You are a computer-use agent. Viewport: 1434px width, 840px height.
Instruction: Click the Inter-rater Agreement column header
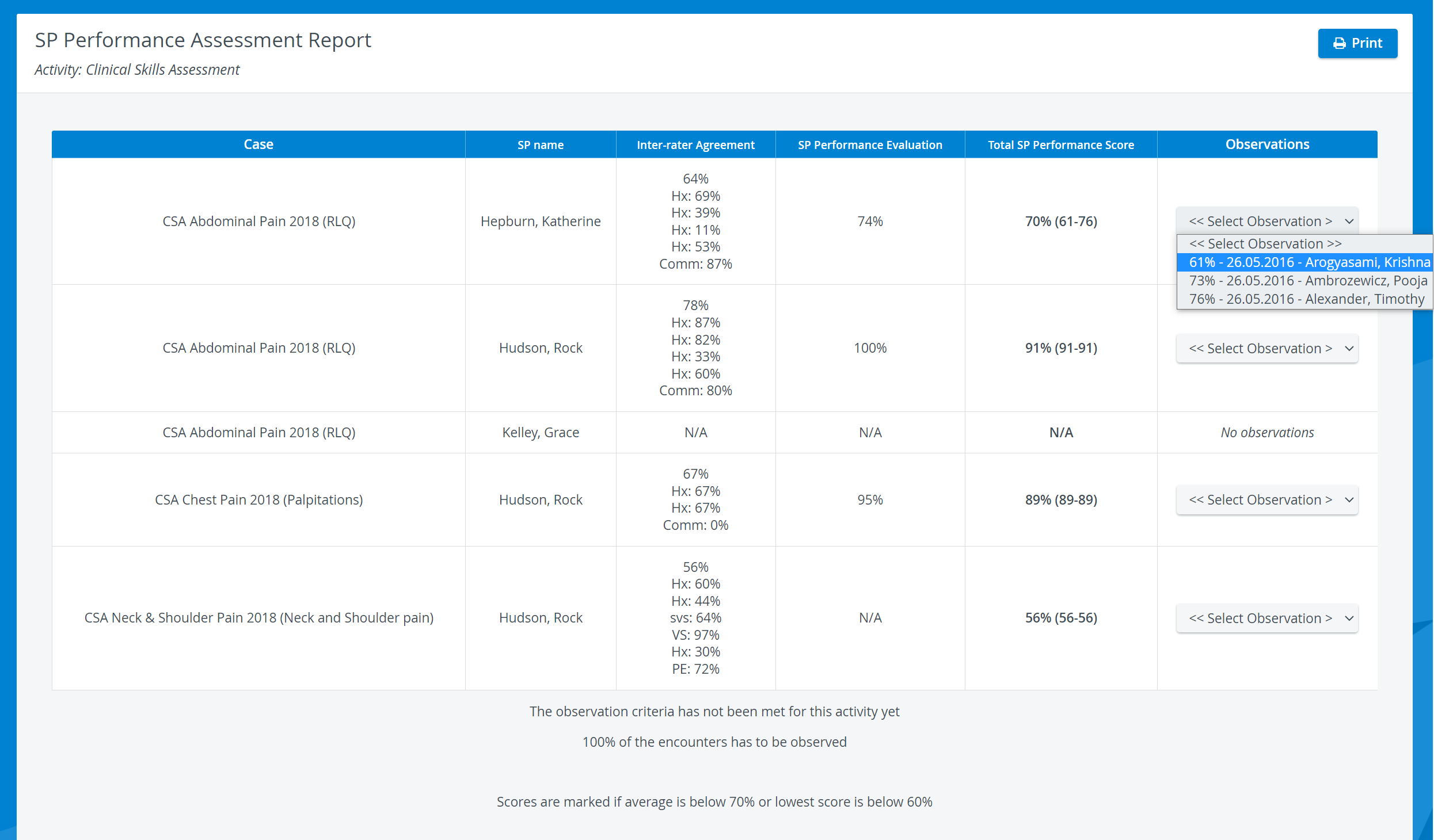(x=695, y=144)
